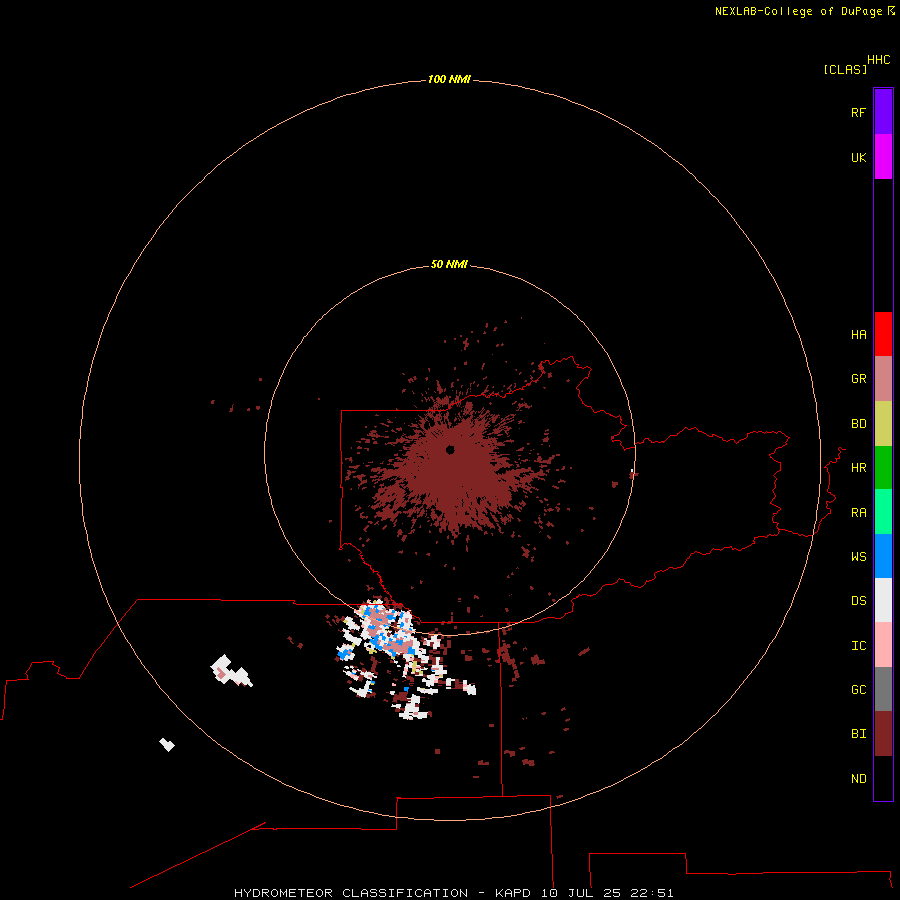Click the blue WS legend color swatch

[883, 556]
